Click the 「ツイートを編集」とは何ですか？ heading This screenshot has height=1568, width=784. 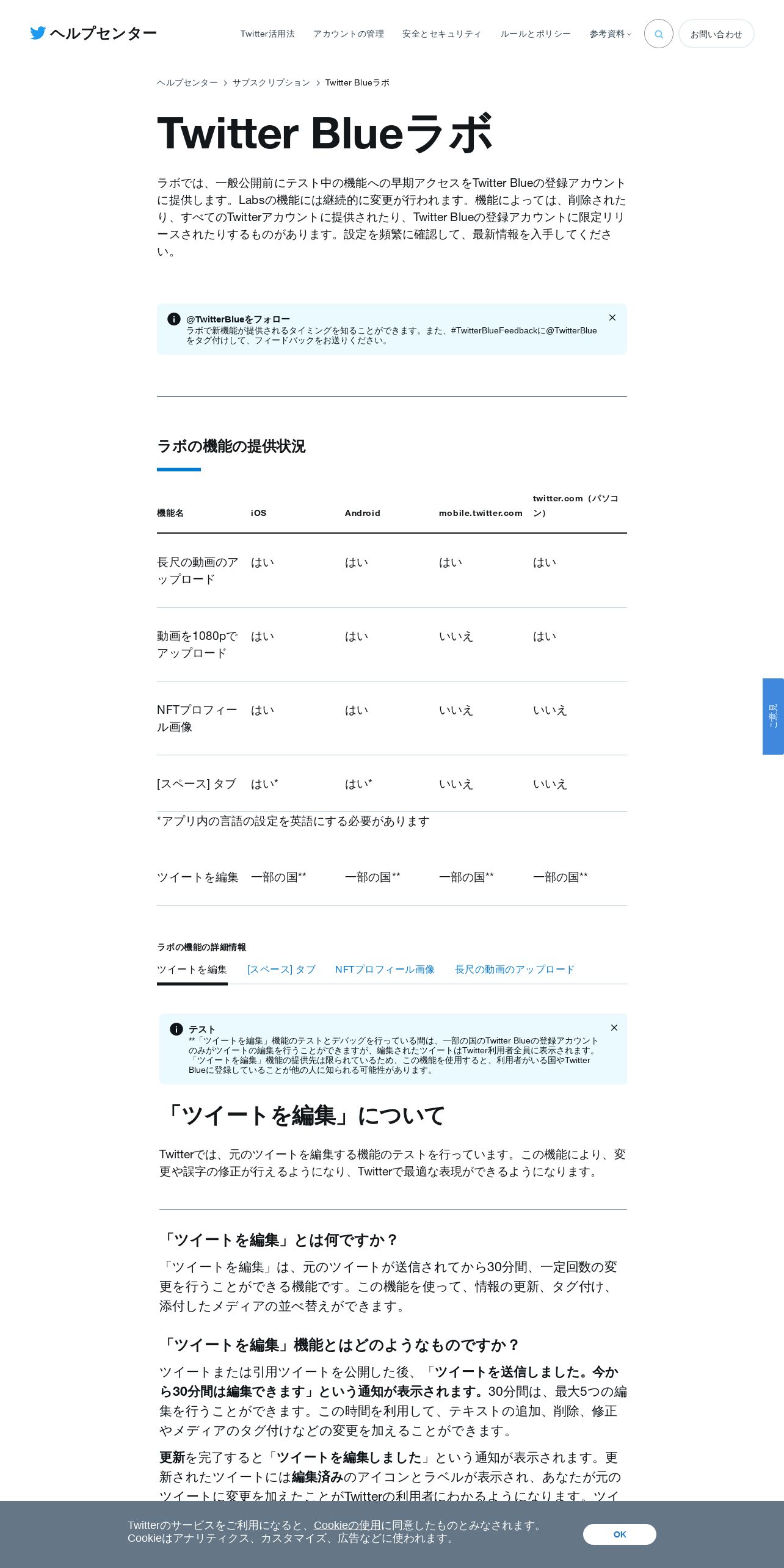(279, 1240)
